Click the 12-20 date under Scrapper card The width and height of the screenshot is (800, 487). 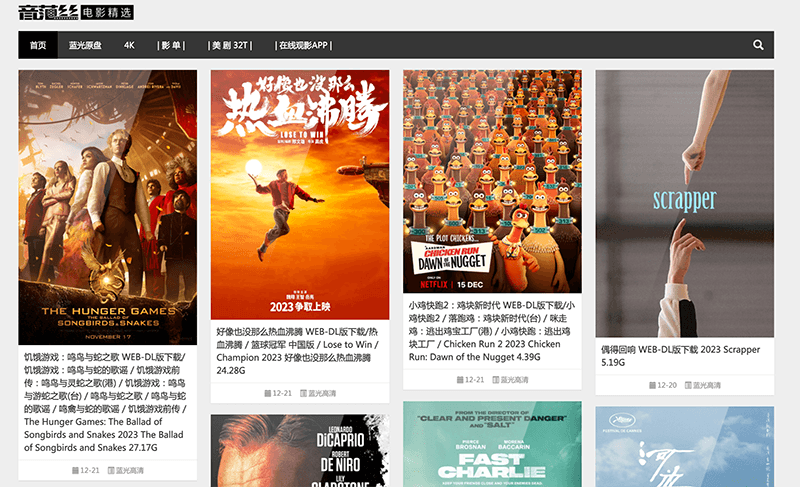coord(663,385)
